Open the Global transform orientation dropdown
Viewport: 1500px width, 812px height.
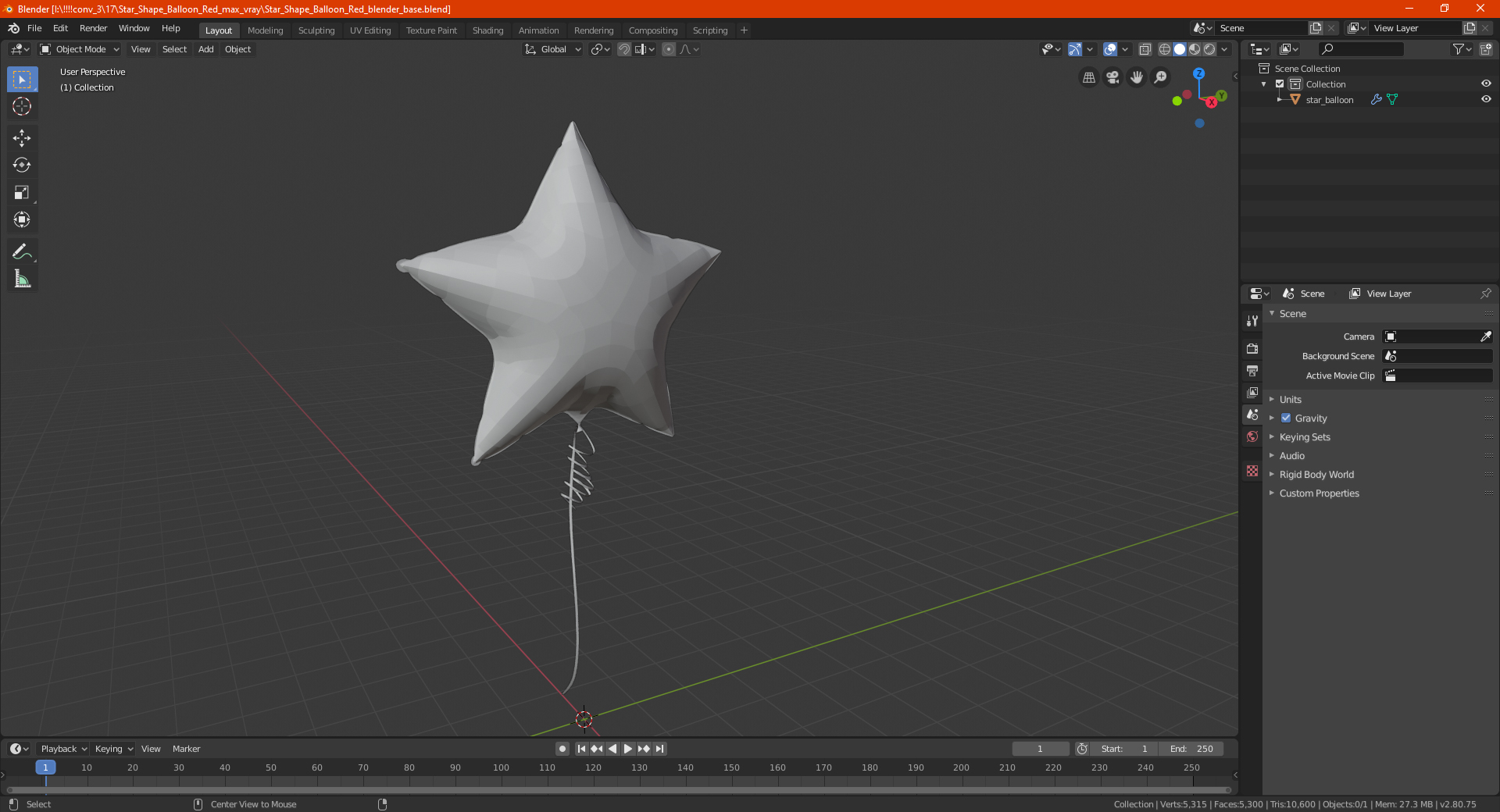click(552, 49)
